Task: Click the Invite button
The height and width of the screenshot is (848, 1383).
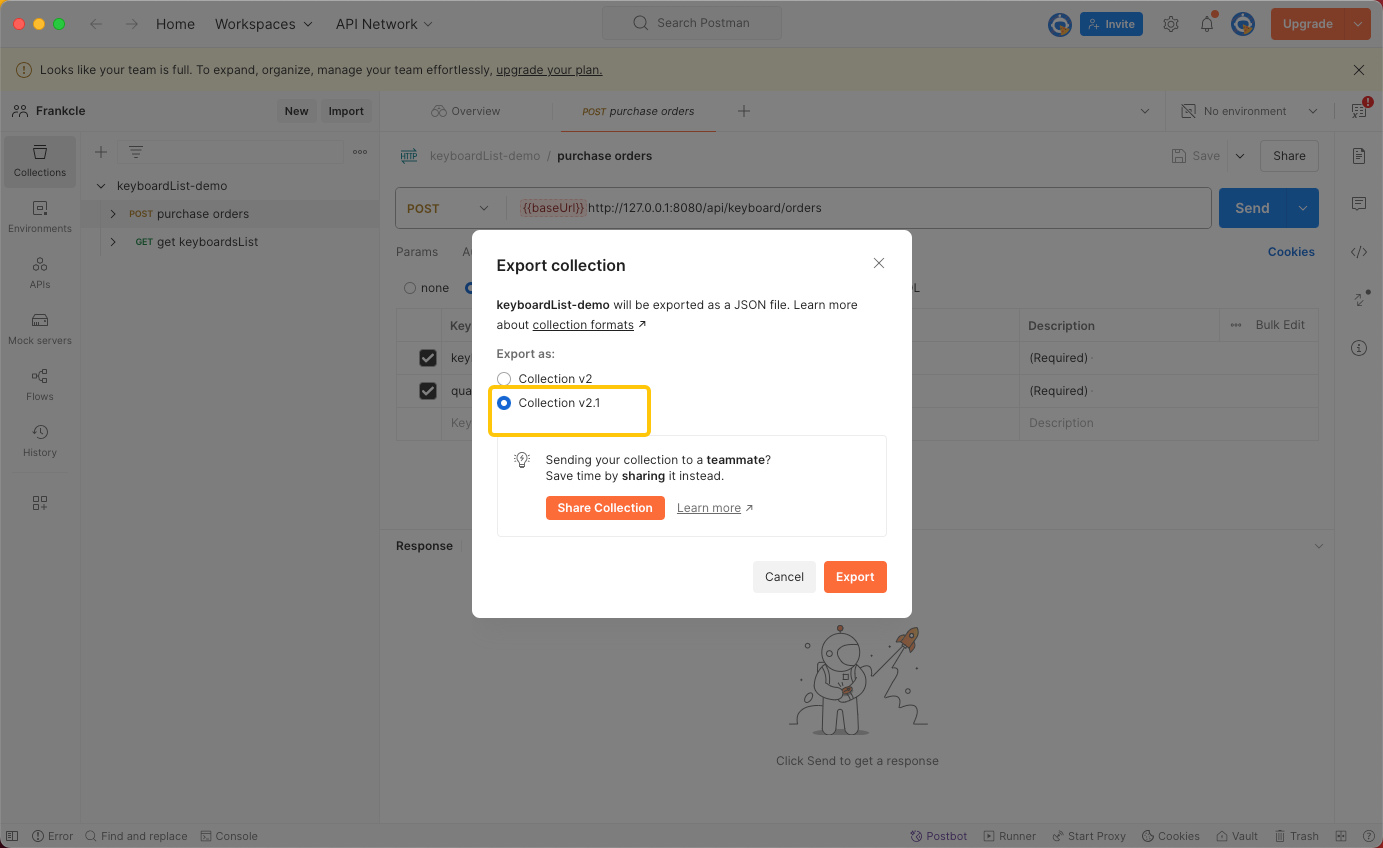Action: (x=1111, y=24)
